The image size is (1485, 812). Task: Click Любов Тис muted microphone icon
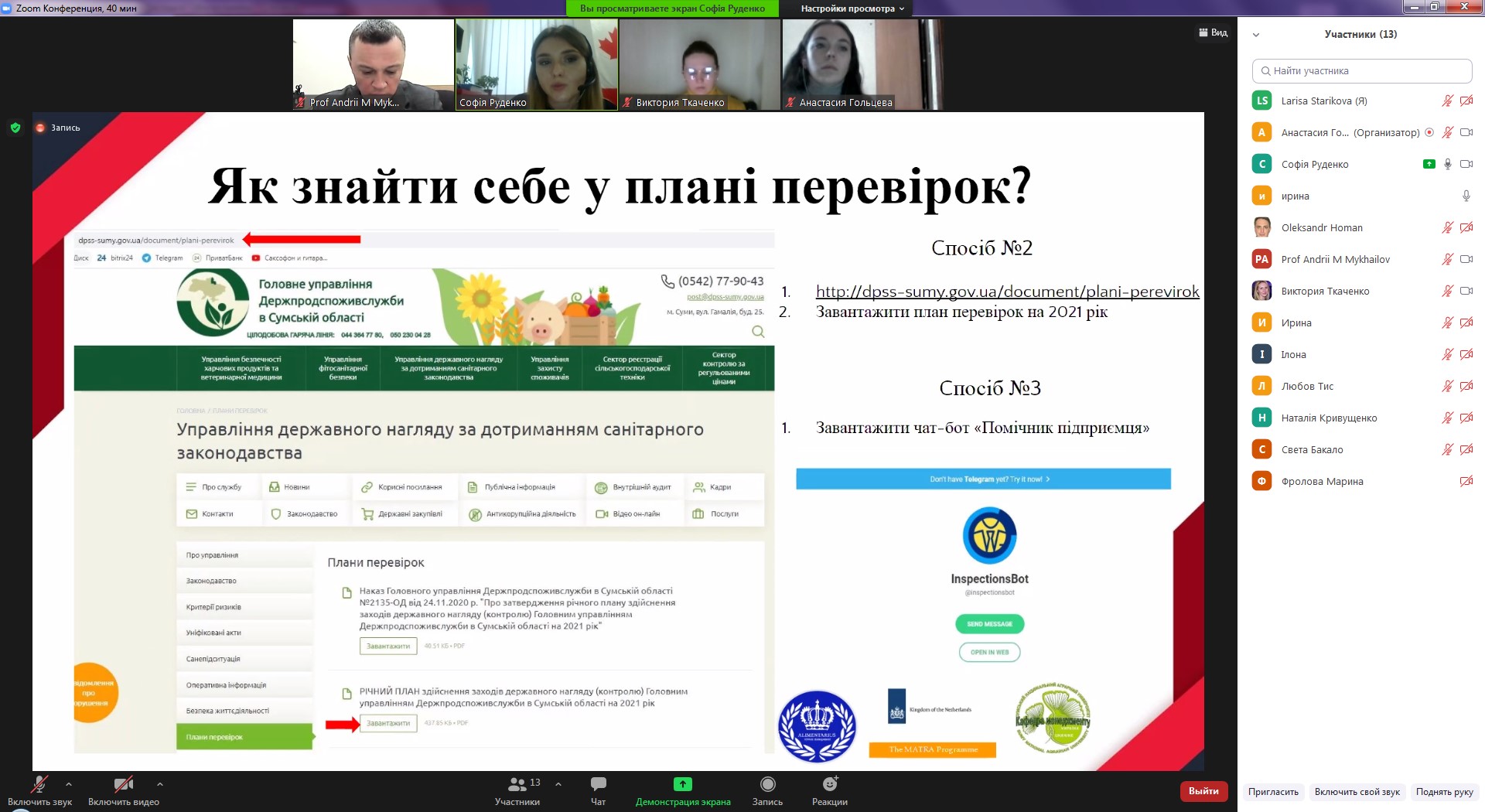pos(1447,387)
